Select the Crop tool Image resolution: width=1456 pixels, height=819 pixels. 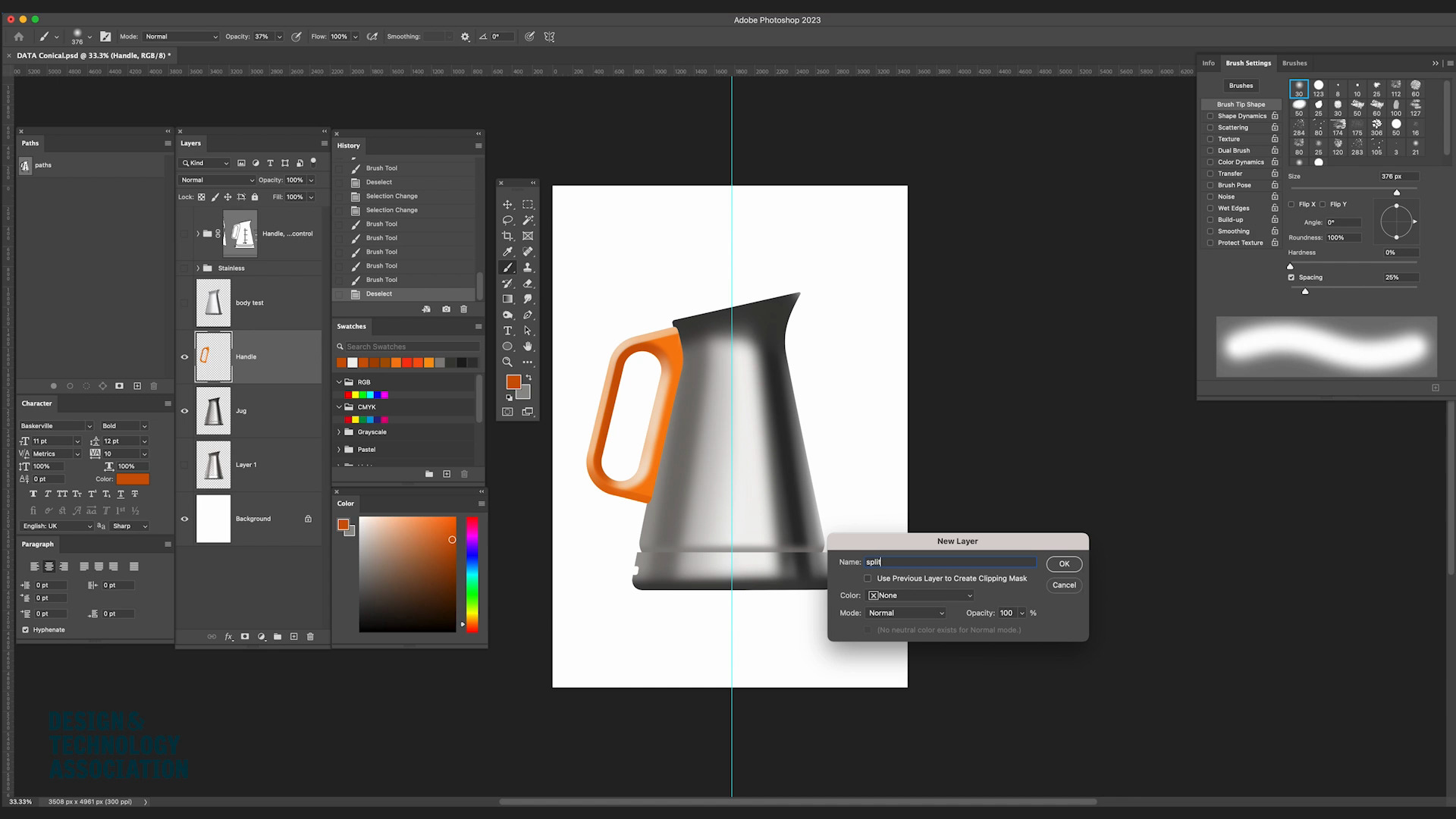(x=507, y=237)
